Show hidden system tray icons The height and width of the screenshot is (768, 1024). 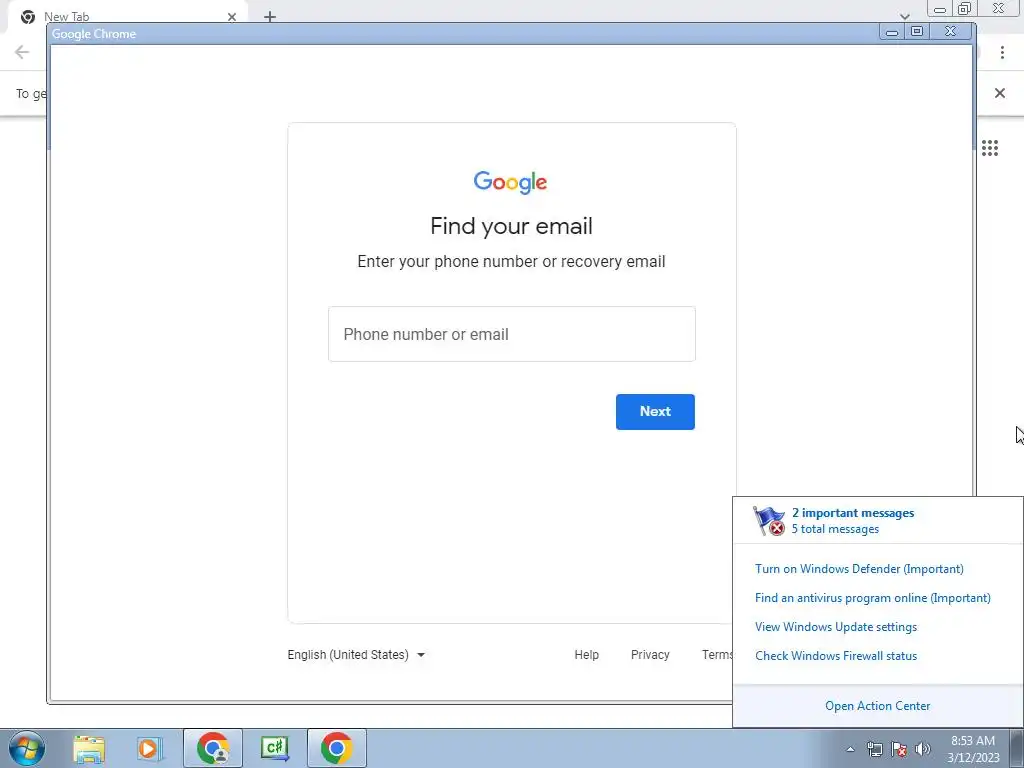click(850, 749)
